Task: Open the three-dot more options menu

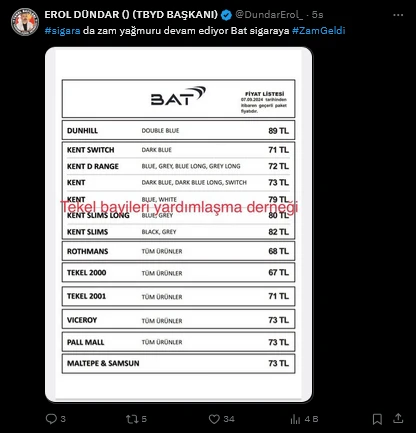Action: (398, 15)
